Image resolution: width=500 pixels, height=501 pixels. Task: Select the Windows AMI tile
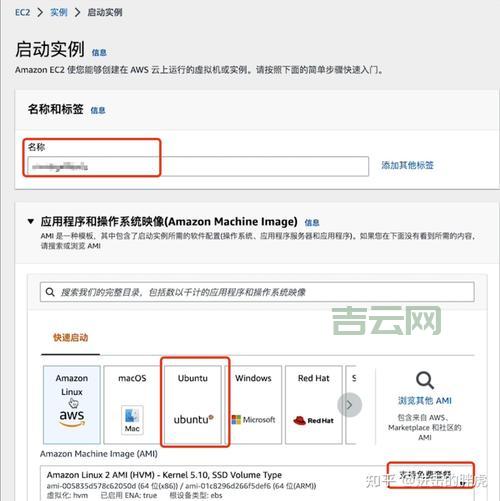pyautogui.click(x=253, y=405)
